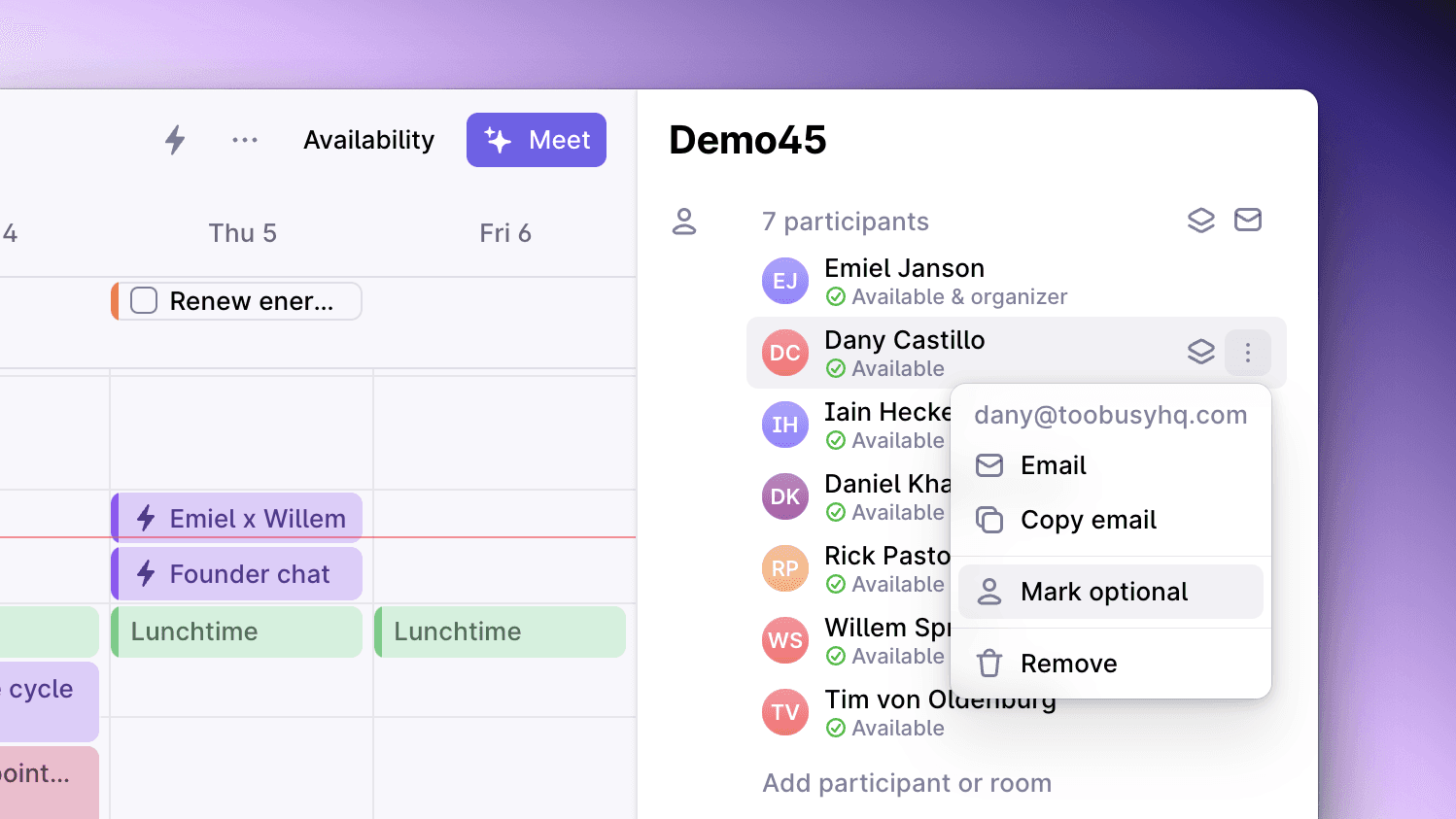Click the person icon beside participants list

684,222
